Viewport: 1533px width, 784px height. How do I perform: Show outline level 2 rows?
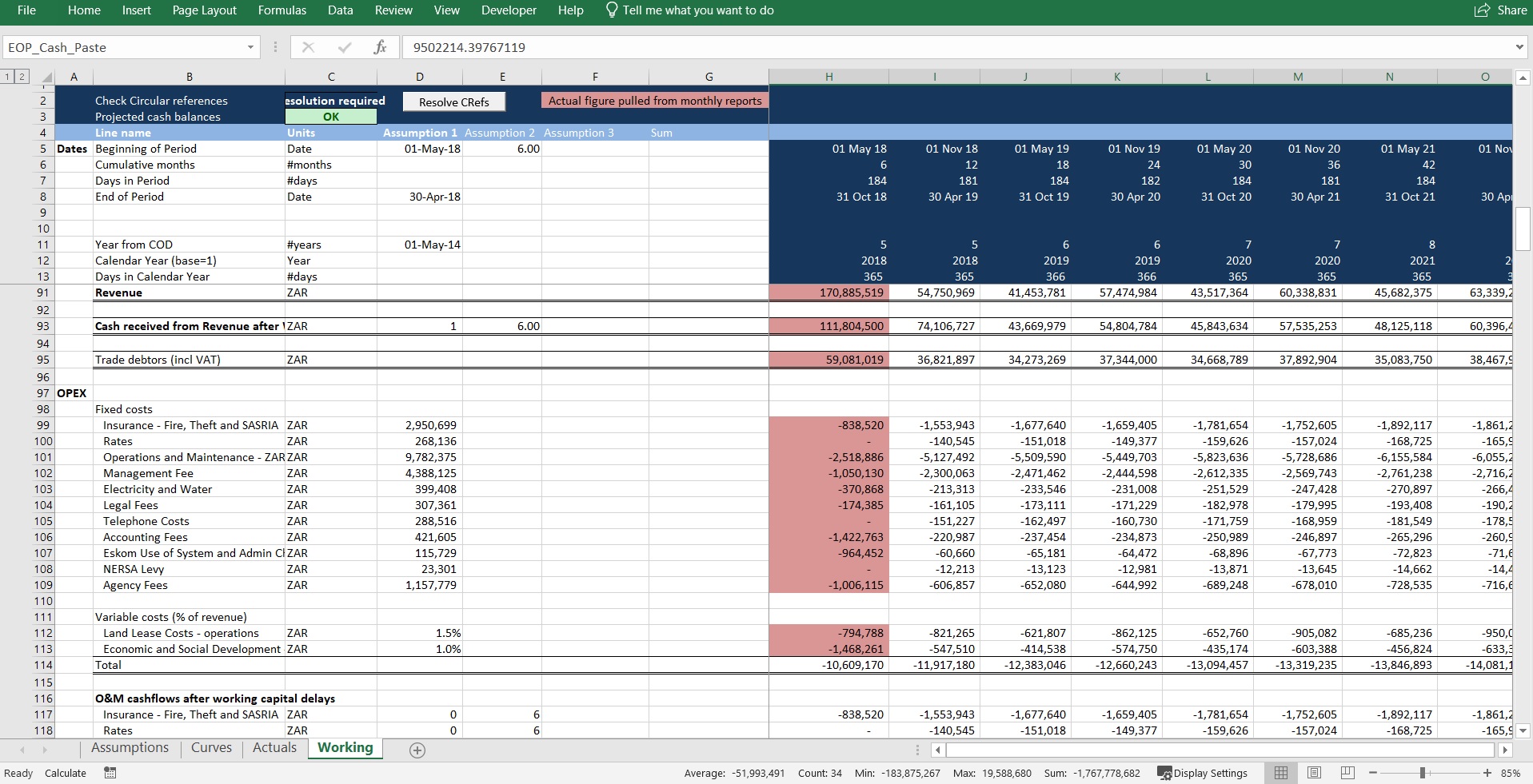point(22,77)
